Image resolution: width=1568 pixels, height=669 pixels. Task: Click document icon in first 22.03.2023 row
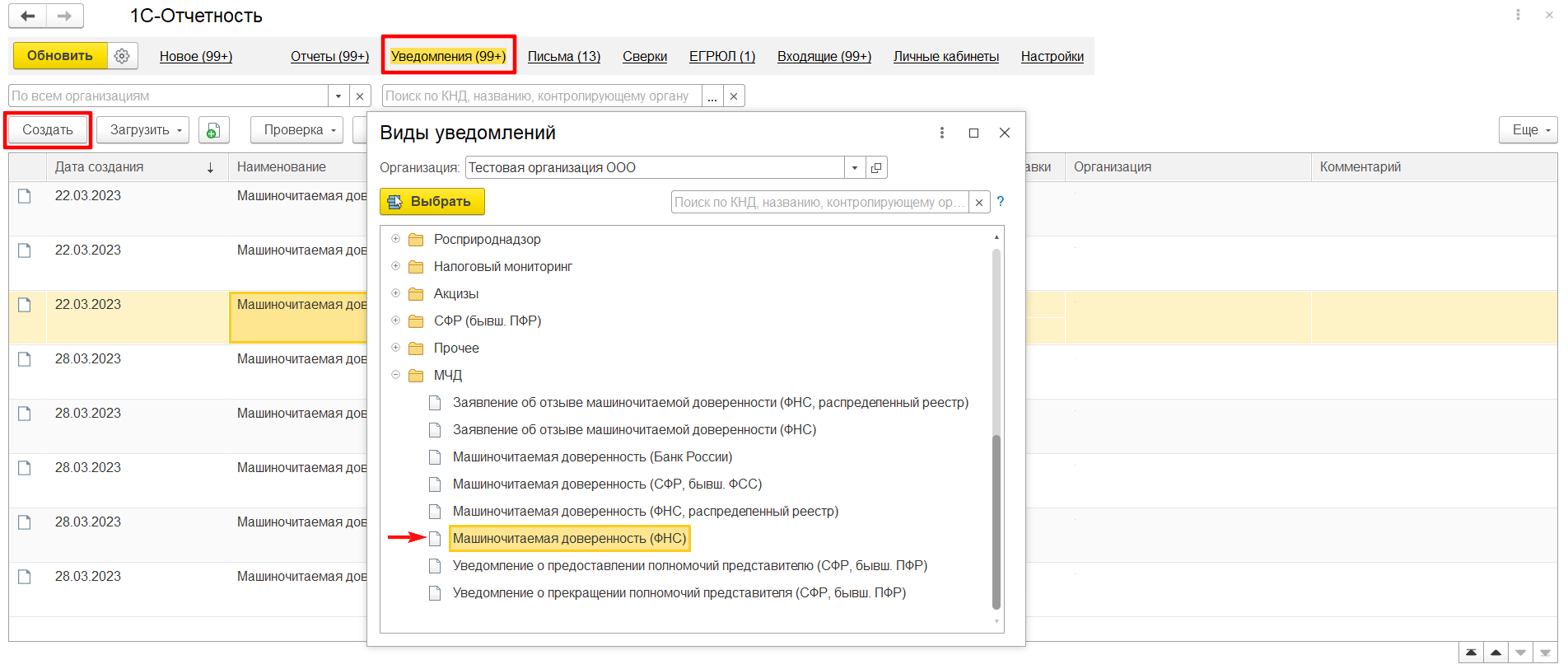click(25, 196)
